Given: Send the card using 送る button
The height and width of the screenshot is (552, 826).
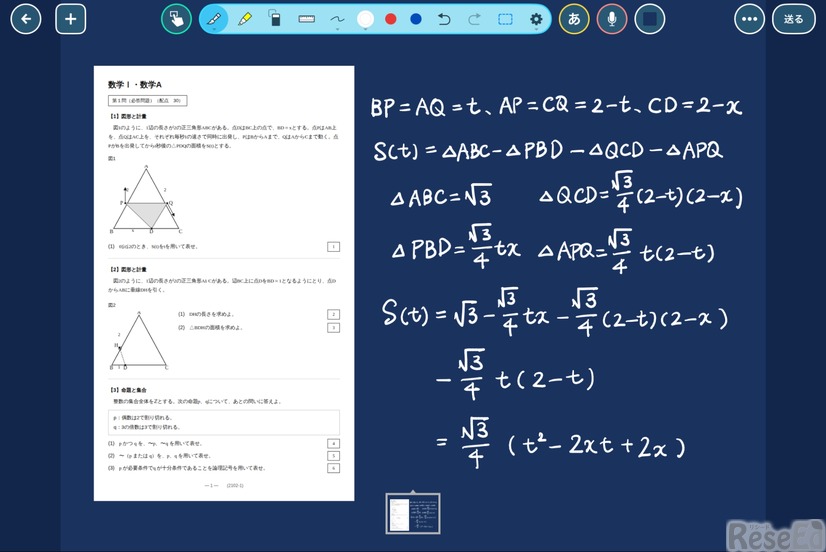Looking at the screenshot, I should [x=793, y=19].
